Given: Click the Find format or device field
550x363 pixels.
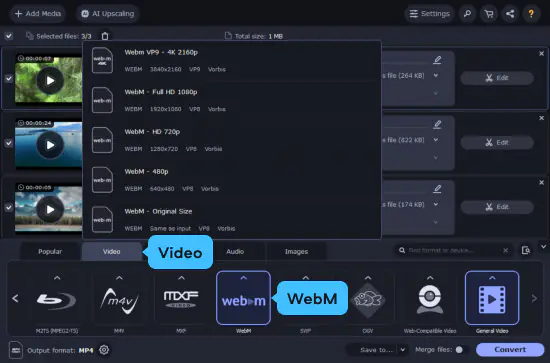Looking at the screenshot, I should [x=452, y=250].
